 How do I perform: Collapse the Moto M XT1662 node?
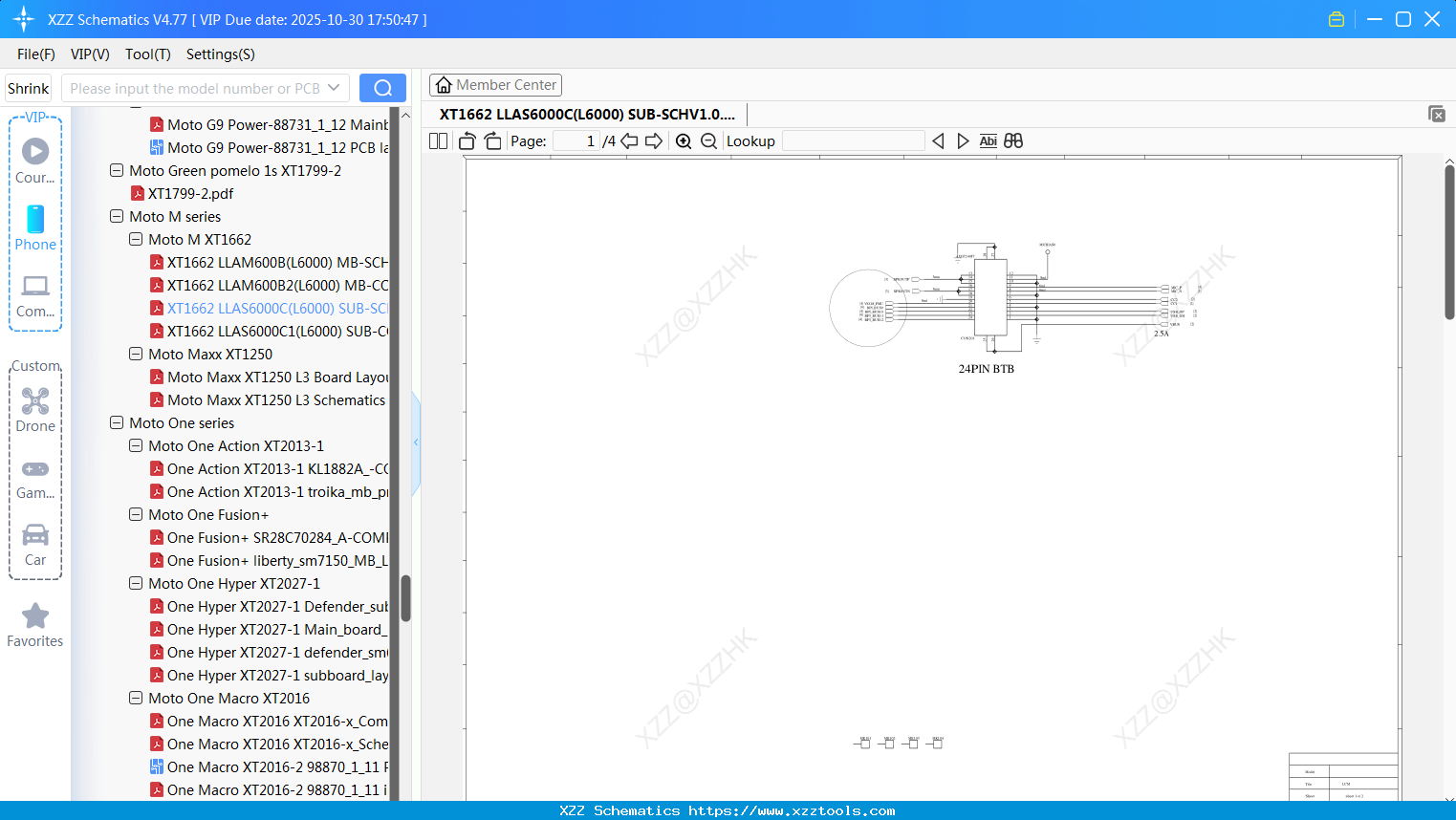136,239
